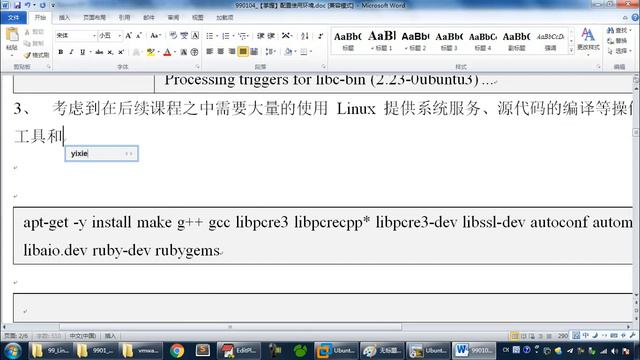Click the Distributed alignment icon
The image size is (640, 360).
254,51
